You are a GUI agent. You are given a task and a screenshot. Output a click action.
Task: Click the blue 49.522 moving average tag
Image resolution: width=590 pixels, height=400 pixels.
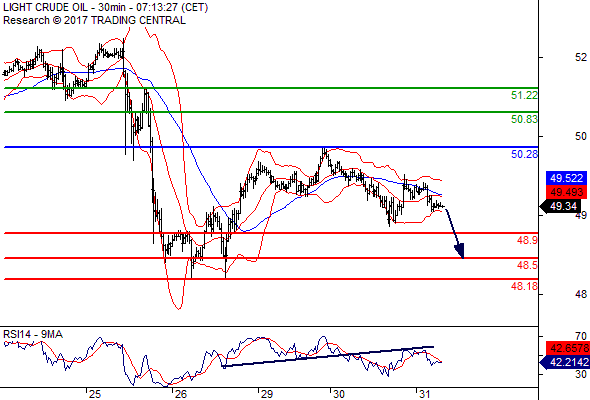[x=566, y=178]
